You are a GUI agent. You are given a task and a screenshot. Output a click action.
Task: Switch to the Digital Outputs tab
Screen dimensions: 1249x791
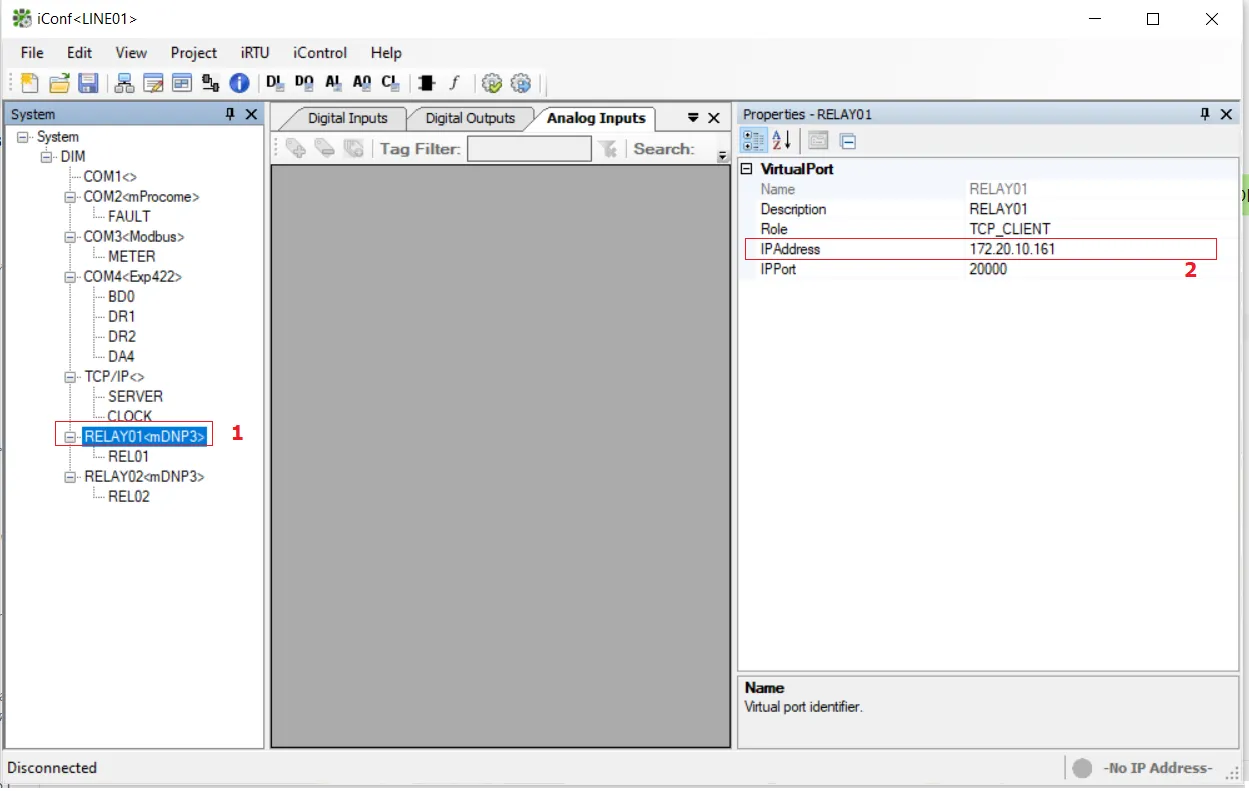point(470,118)
